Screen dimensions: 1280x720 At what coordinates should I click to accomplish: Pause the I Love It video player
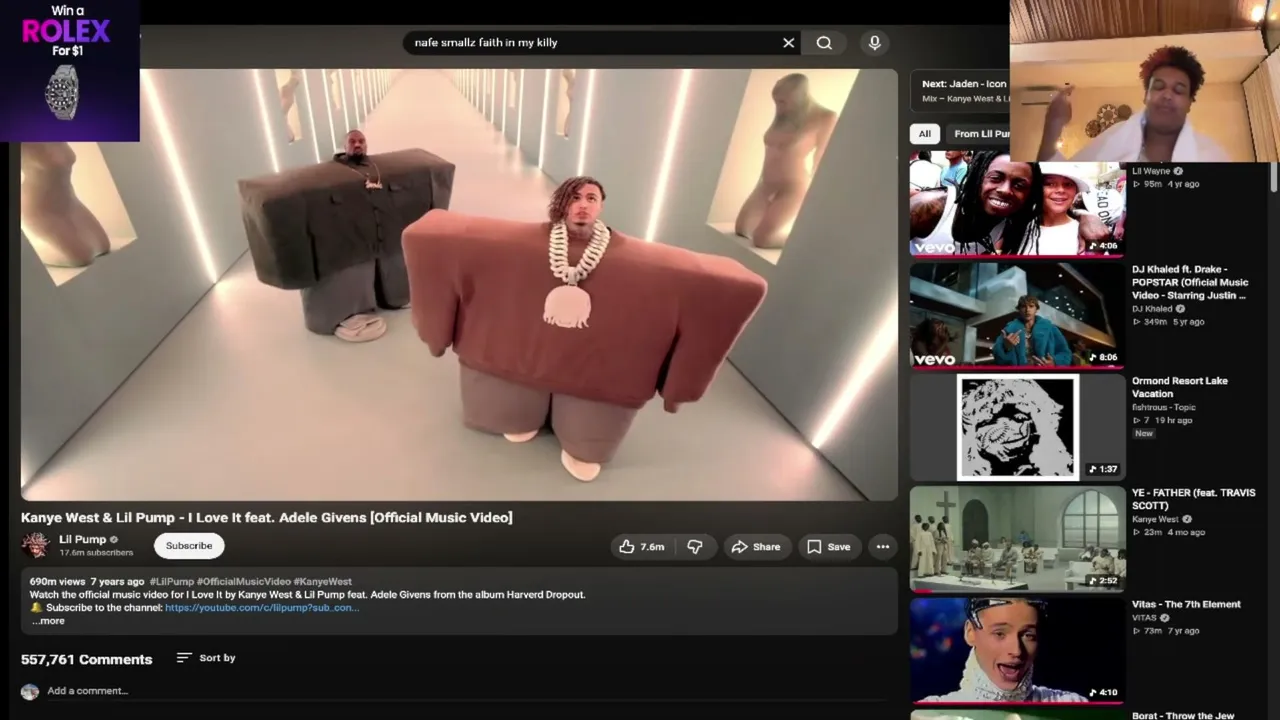point(459,285)
